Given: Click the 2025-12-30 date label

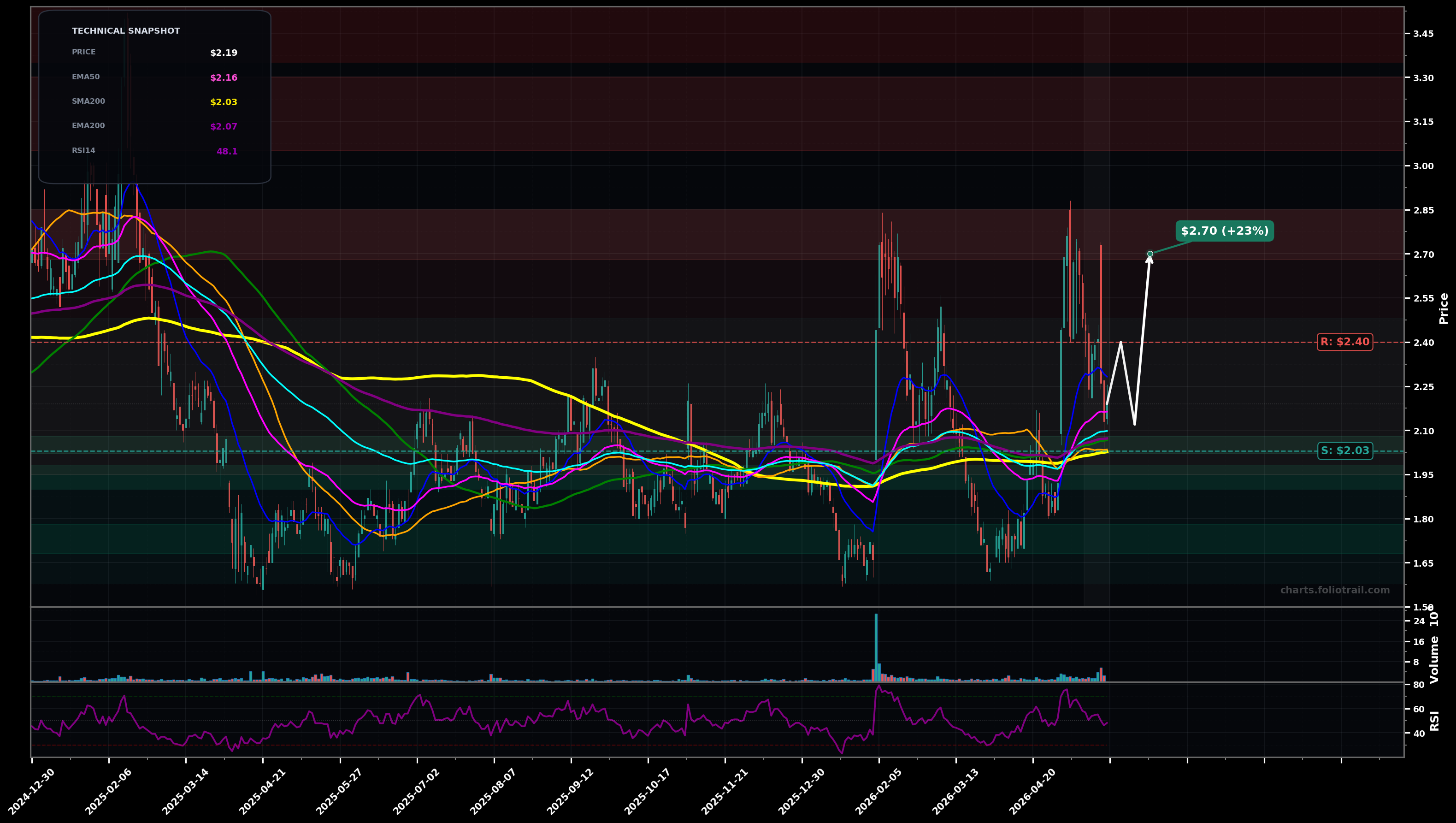Looking at the screenshot, I should [802, 791].
